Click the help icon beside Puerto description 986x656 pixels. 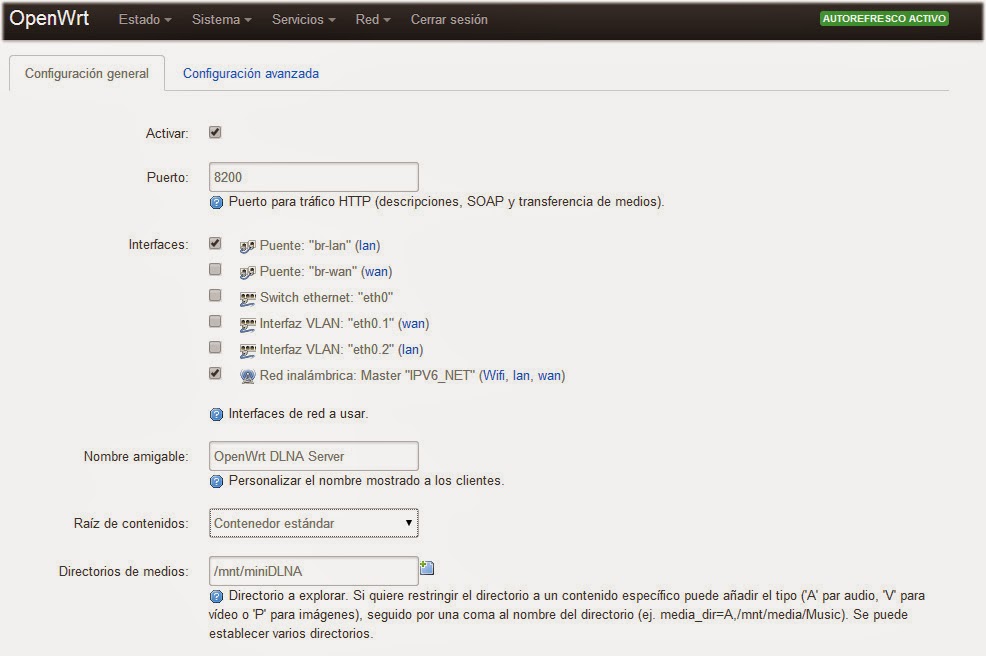tap(216, 202)
